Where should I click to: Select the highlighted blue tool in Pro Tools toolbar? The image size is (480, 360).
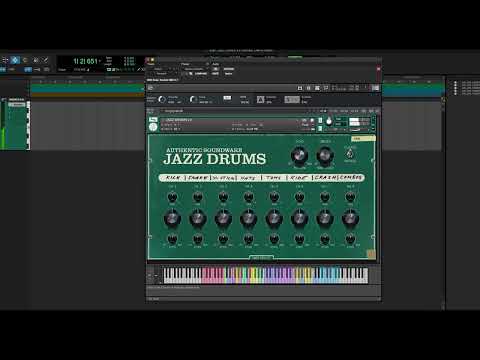coord(15,60)
